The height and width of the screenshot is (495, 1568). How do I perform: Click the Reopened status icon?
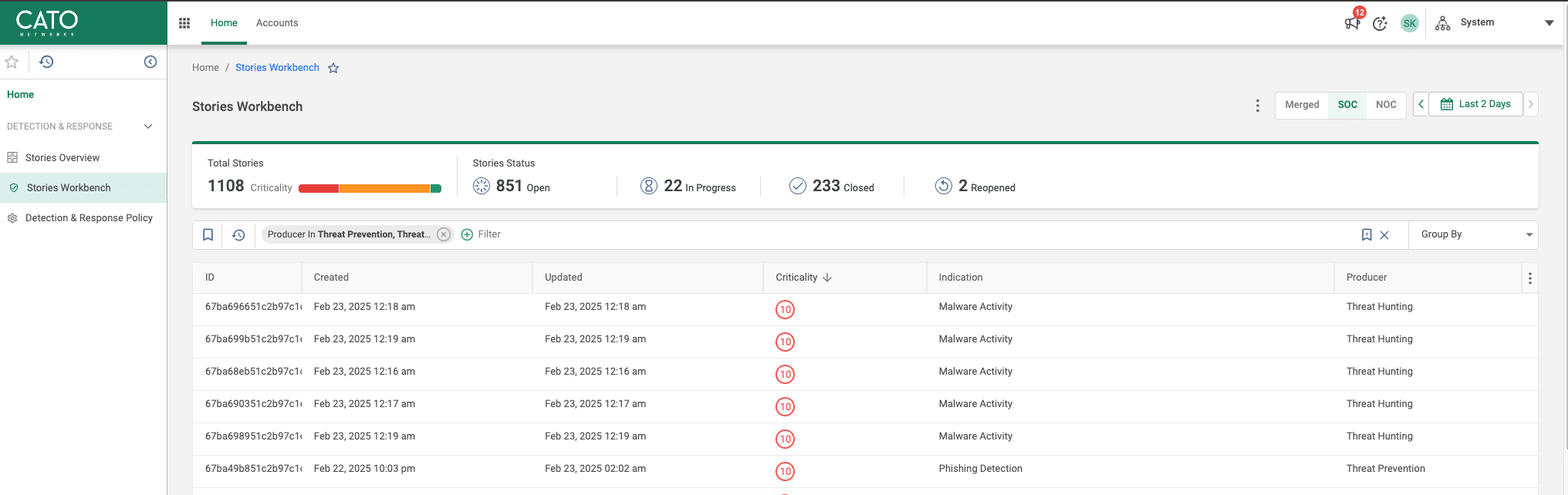[944, 186]
